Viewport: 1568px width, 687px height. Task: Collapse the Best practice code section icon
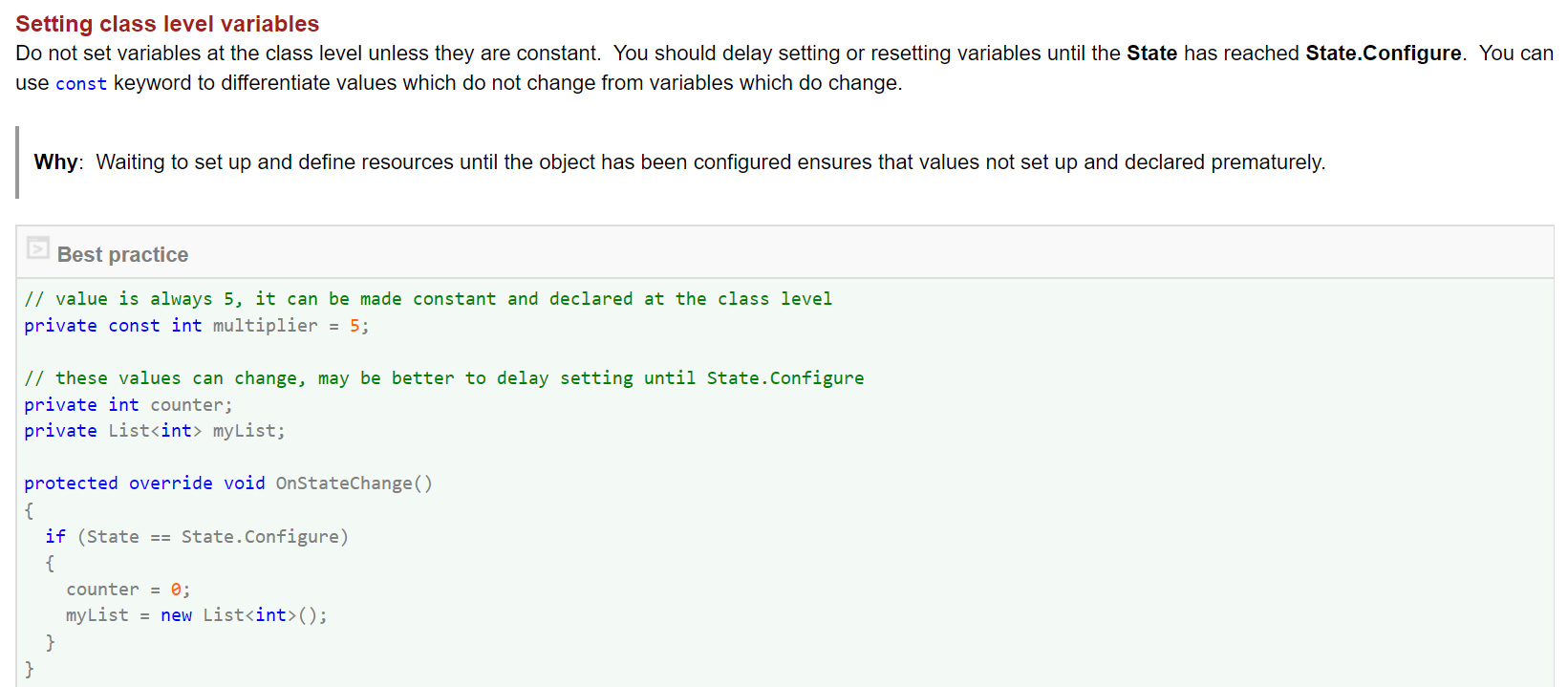(x=38, y=248)
